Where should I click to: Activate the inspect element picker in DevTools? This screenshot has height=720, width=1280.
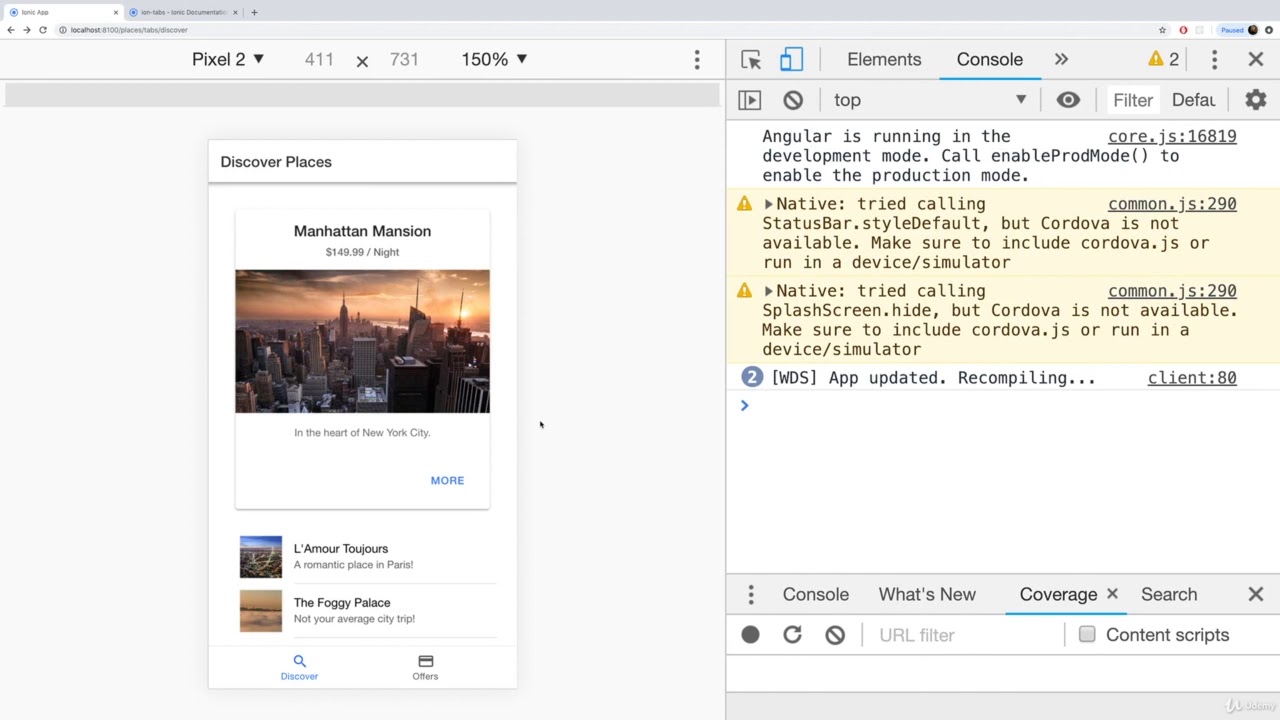(x=751, y=60)
